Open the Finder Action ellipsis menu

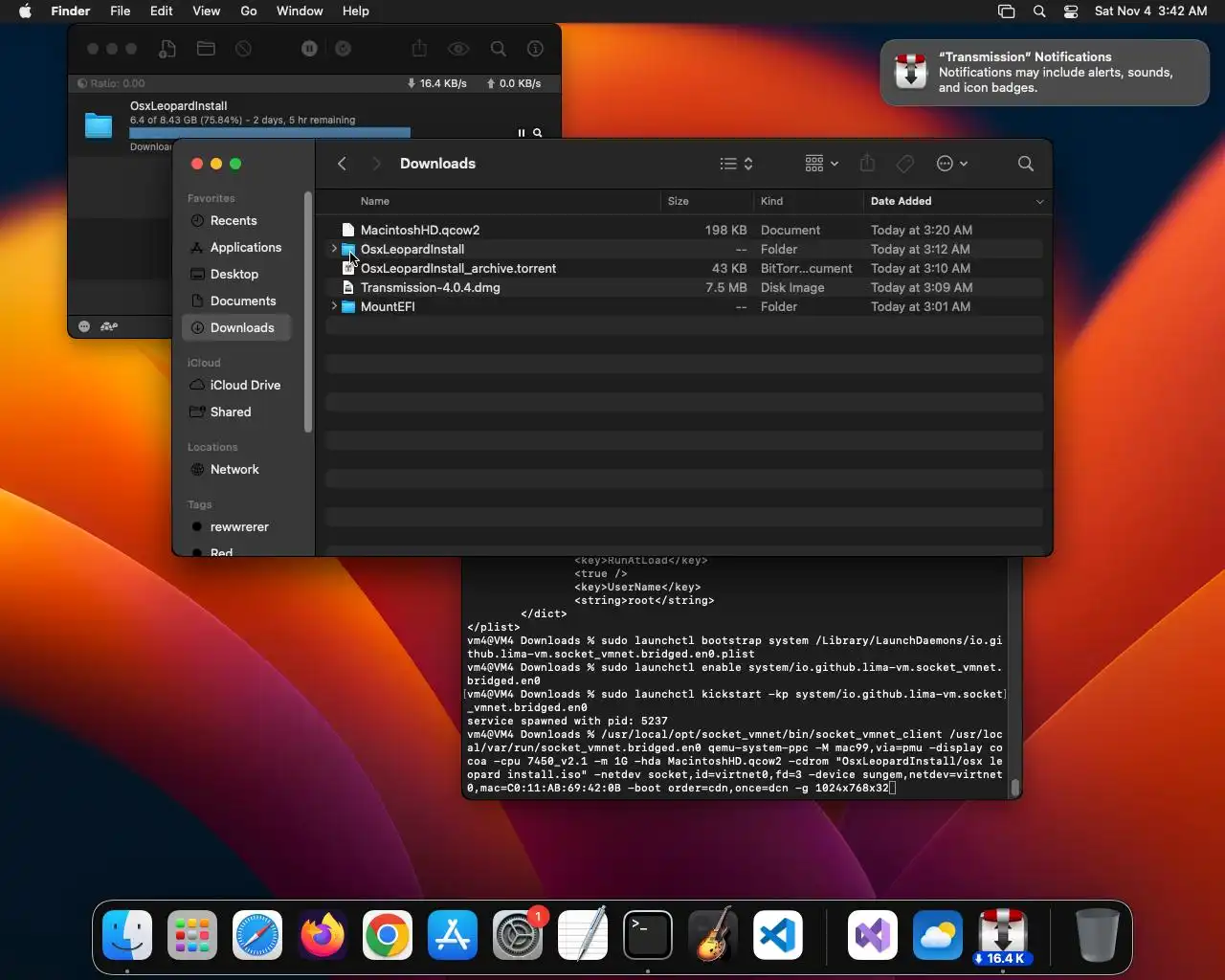tap(951, 164)
